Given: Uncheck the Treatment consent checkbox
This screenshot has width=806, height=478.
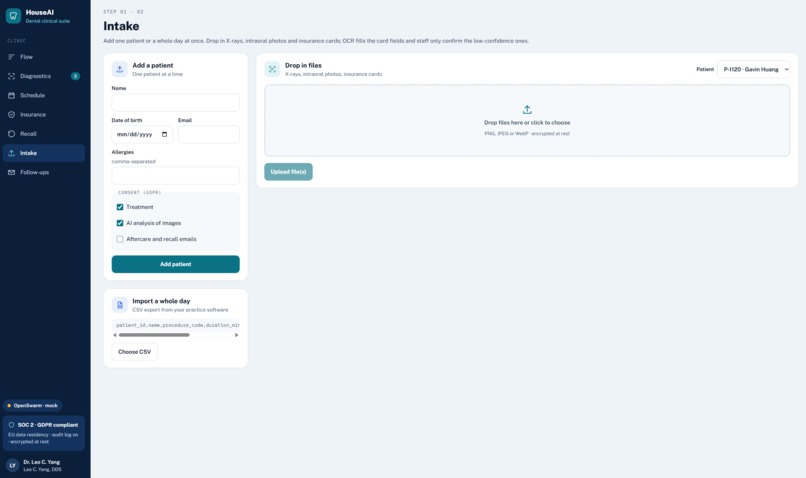Looking at the screenshot, I should 120,207.
